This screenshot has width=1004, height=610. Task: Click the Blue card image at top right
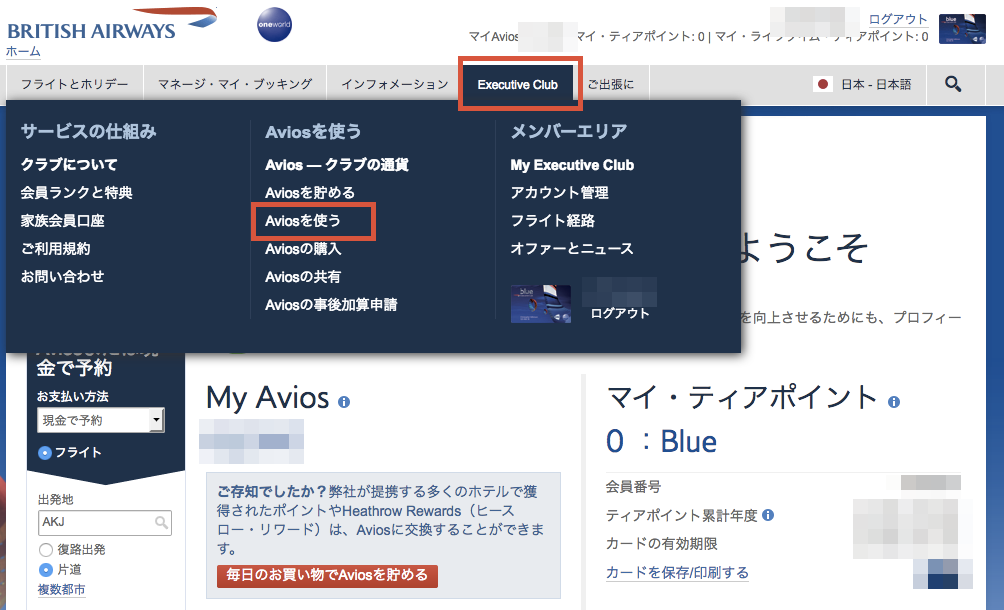(962, 29)
